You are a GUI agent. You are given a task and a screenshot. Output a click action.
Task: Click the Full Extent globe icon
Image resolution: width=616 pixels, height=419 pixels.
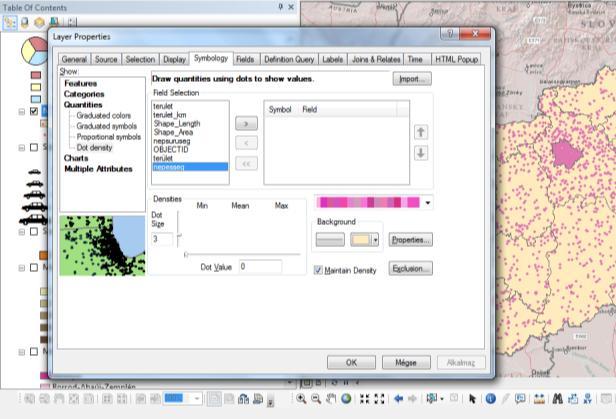(x=346, y=399)
